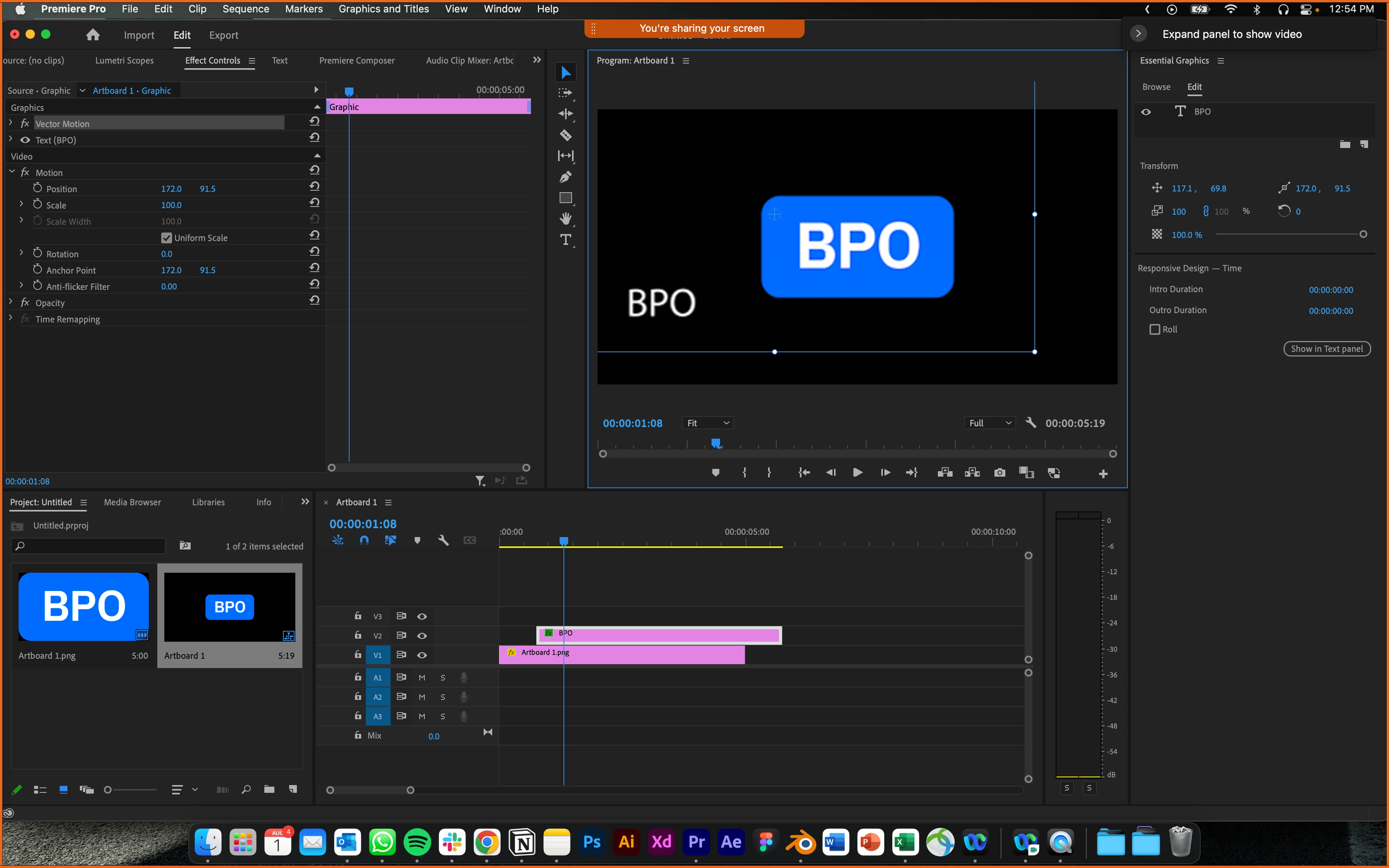Solo audio track A2
Viewport: 1389px width, 868px height.
coord(443,697)
